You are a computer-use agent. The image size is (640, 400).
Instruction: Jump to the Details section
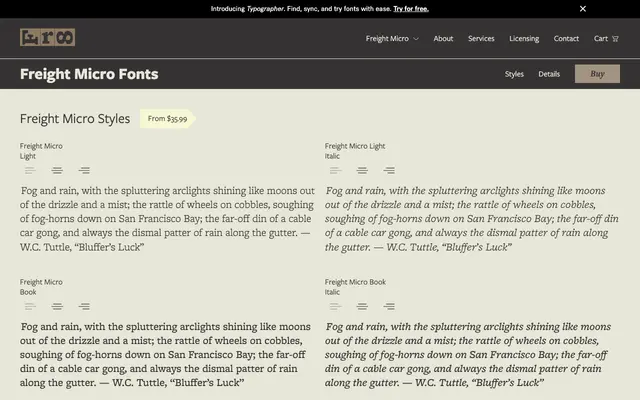pos(549,74)
